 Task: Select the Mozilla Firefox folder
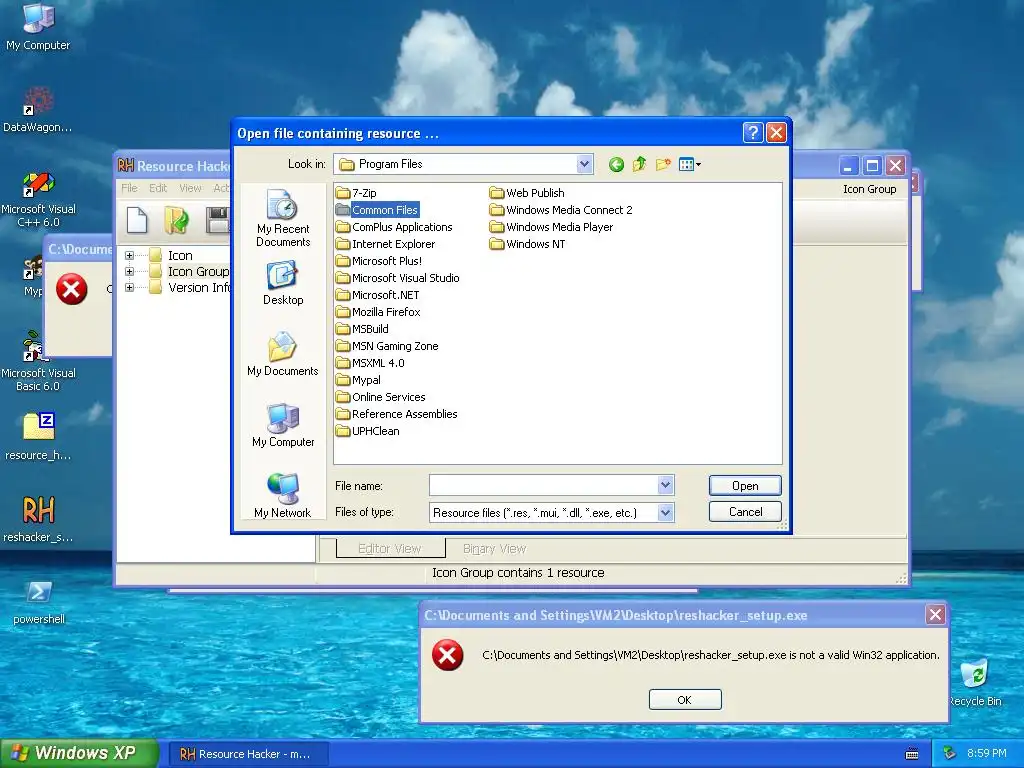click(x=378, y=312)
